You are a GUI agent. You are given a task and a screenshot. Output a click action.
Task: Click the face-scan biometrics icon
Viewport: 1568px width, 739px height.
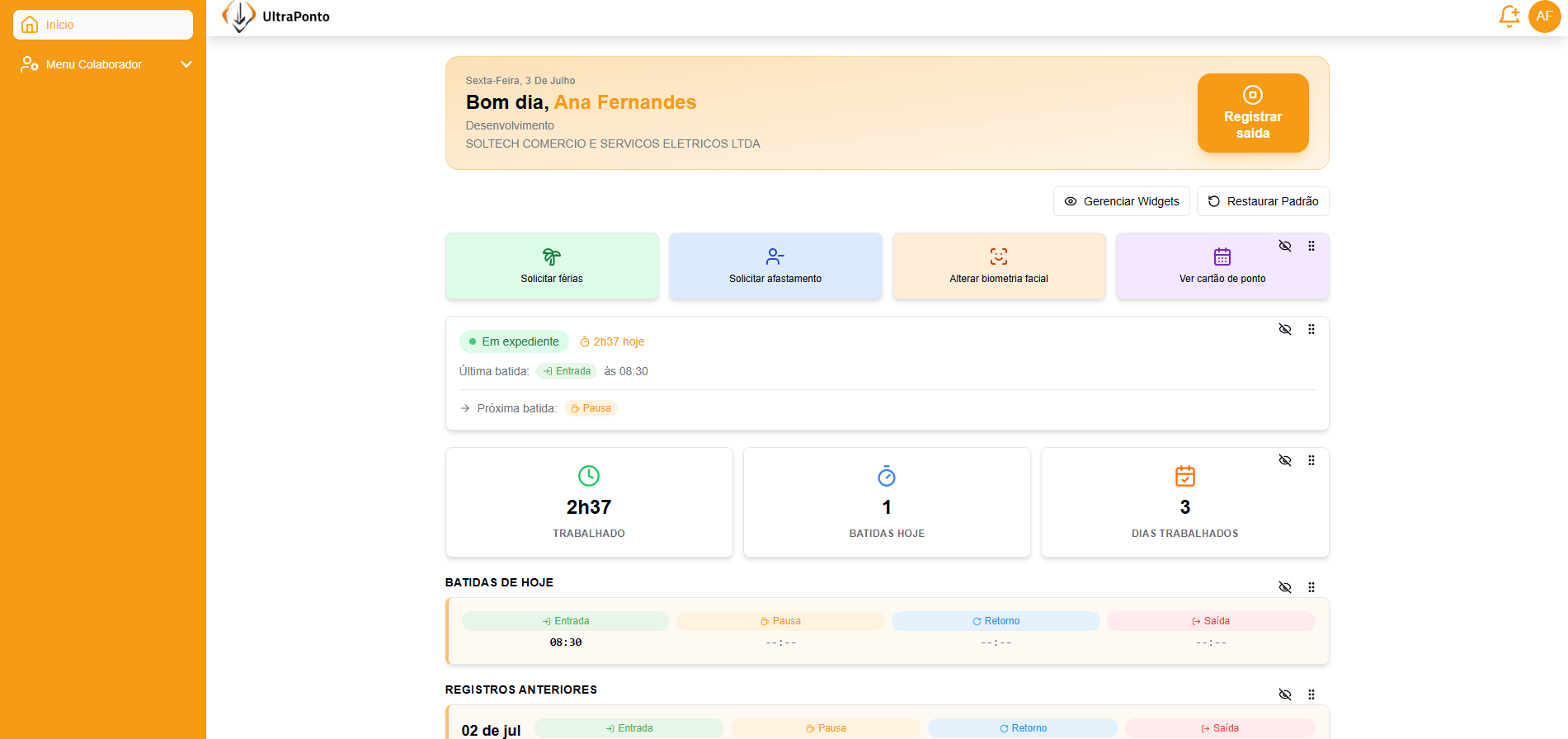point(999,257)
